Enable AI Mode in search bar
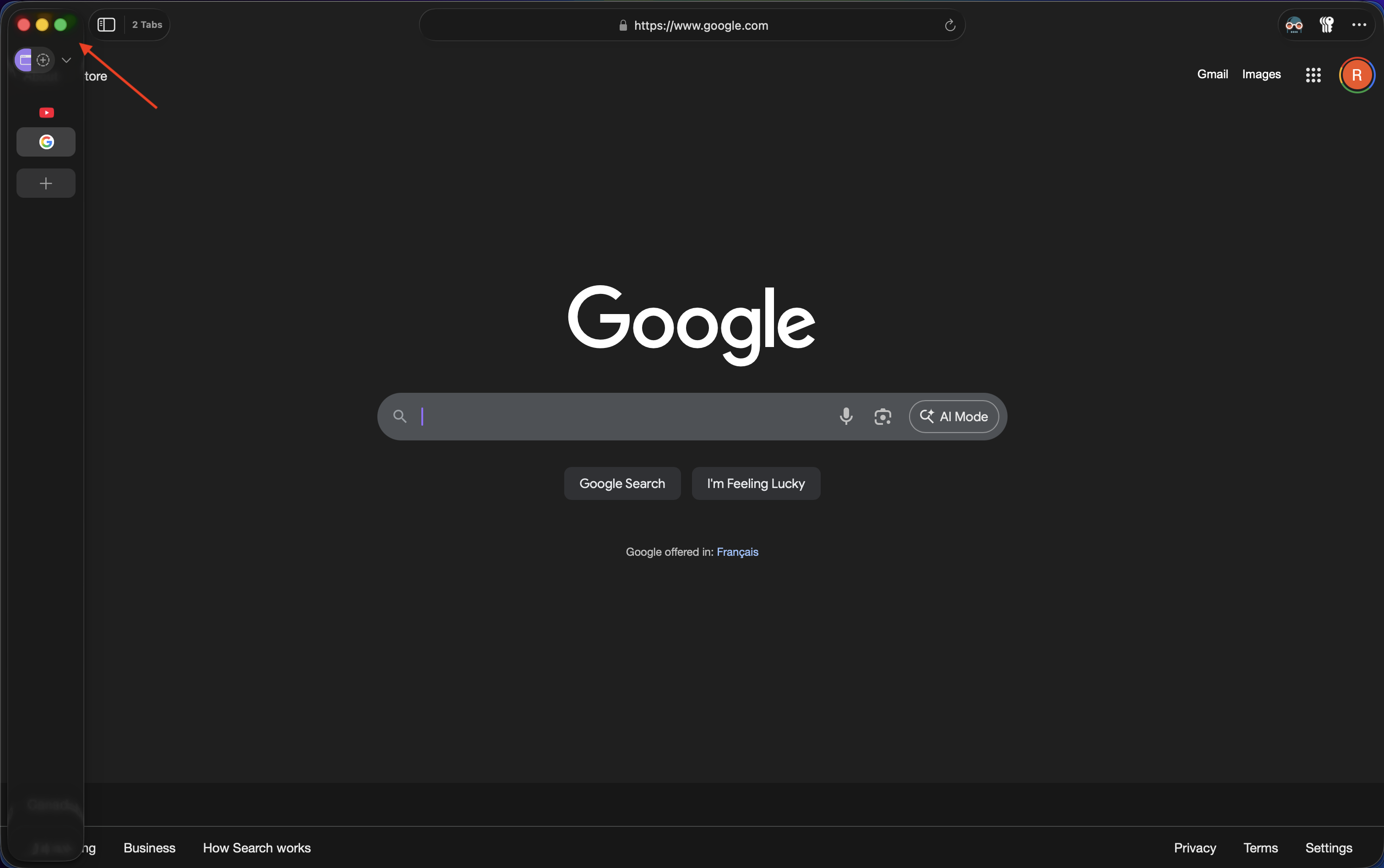Viewport: 1384px width, 868px height. click(x=954, y=416)
